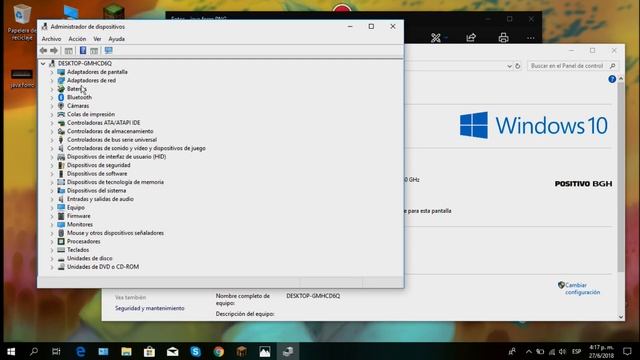Select the Bluetooth device category icon
640x360 pixels.
61,97
